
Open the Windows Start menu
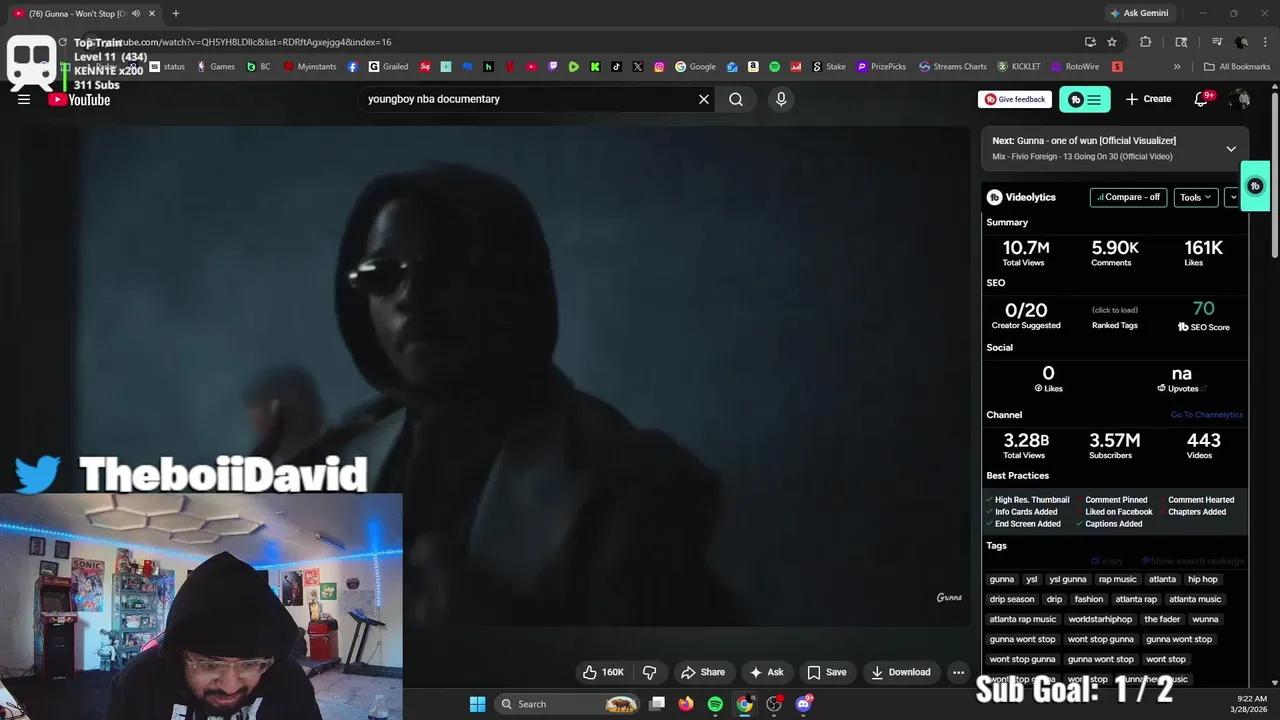[x=477, y=704]
